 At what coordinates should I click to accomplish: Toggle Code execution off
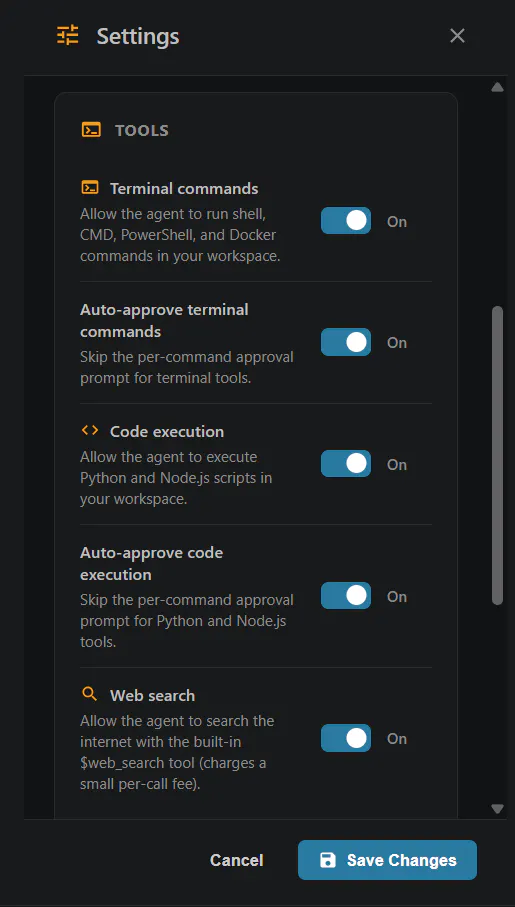346,464
